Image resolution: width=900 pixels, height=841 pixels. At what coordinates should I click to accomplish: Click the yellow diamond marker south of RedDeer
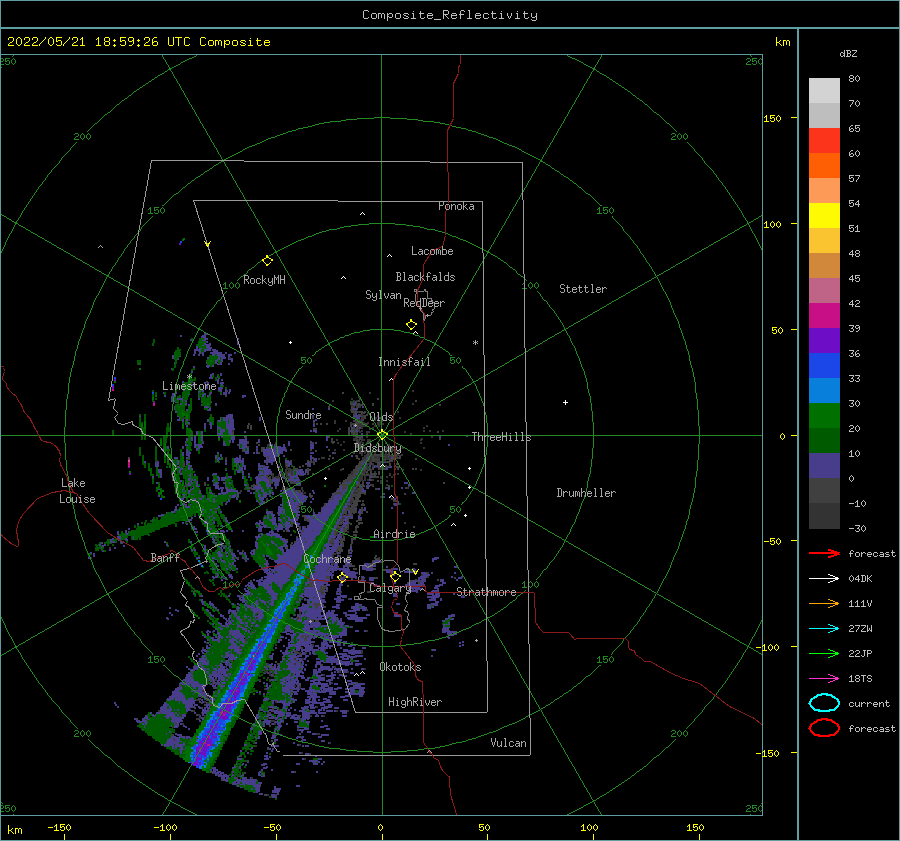[412, 325]
